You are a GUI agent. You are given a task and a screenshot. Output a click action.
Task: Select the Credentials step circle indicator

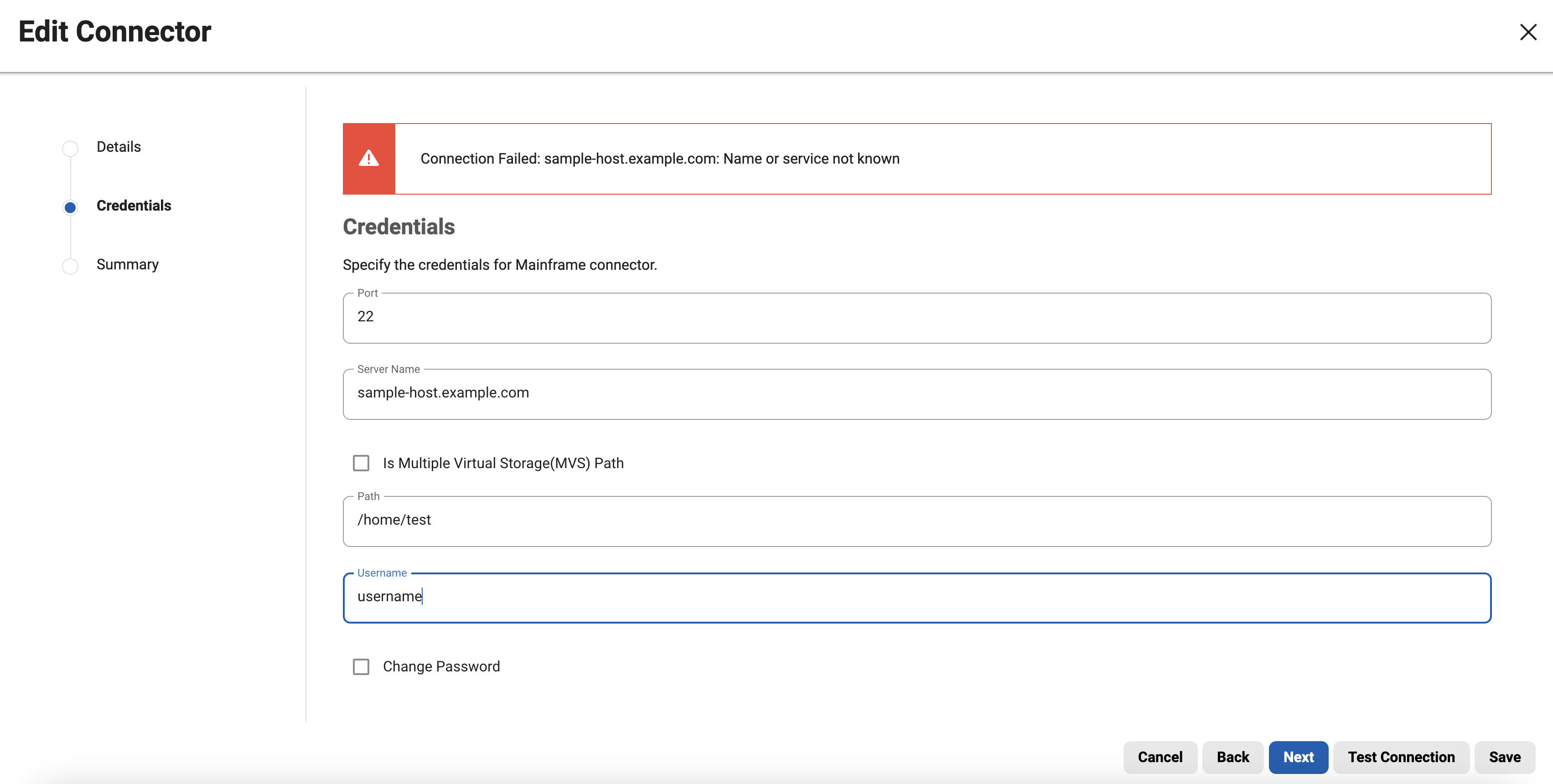[x=70, y=207]
